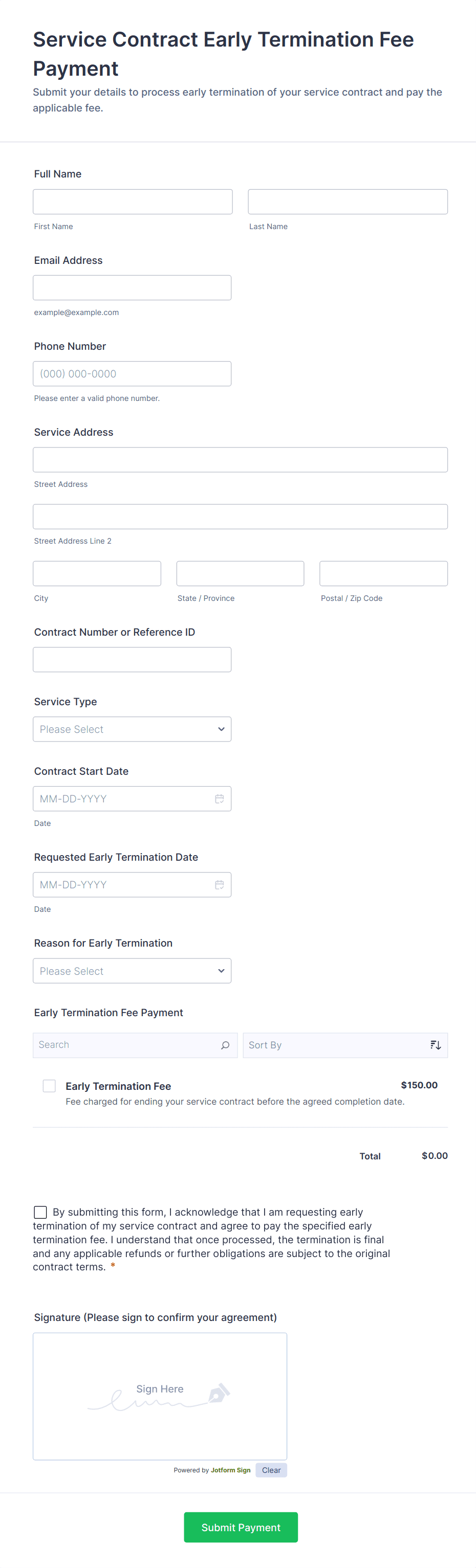This screenshot has height=1568, width=476.
Task: Click into the Last Name field
Action: 348,201
